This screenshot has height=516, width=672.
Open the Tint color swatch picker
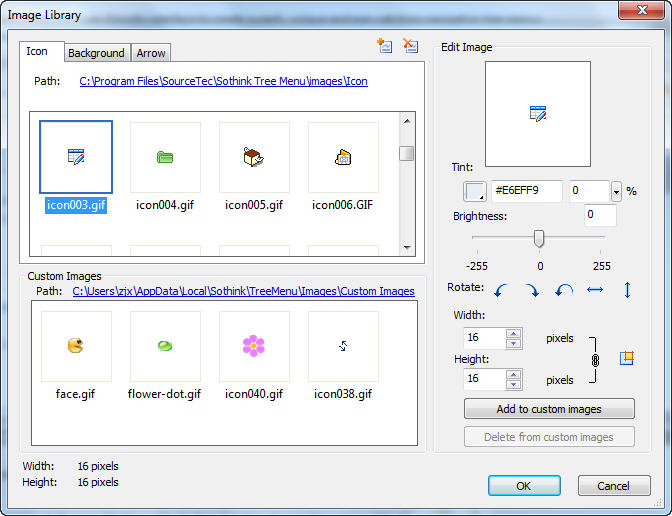(475, 191)
